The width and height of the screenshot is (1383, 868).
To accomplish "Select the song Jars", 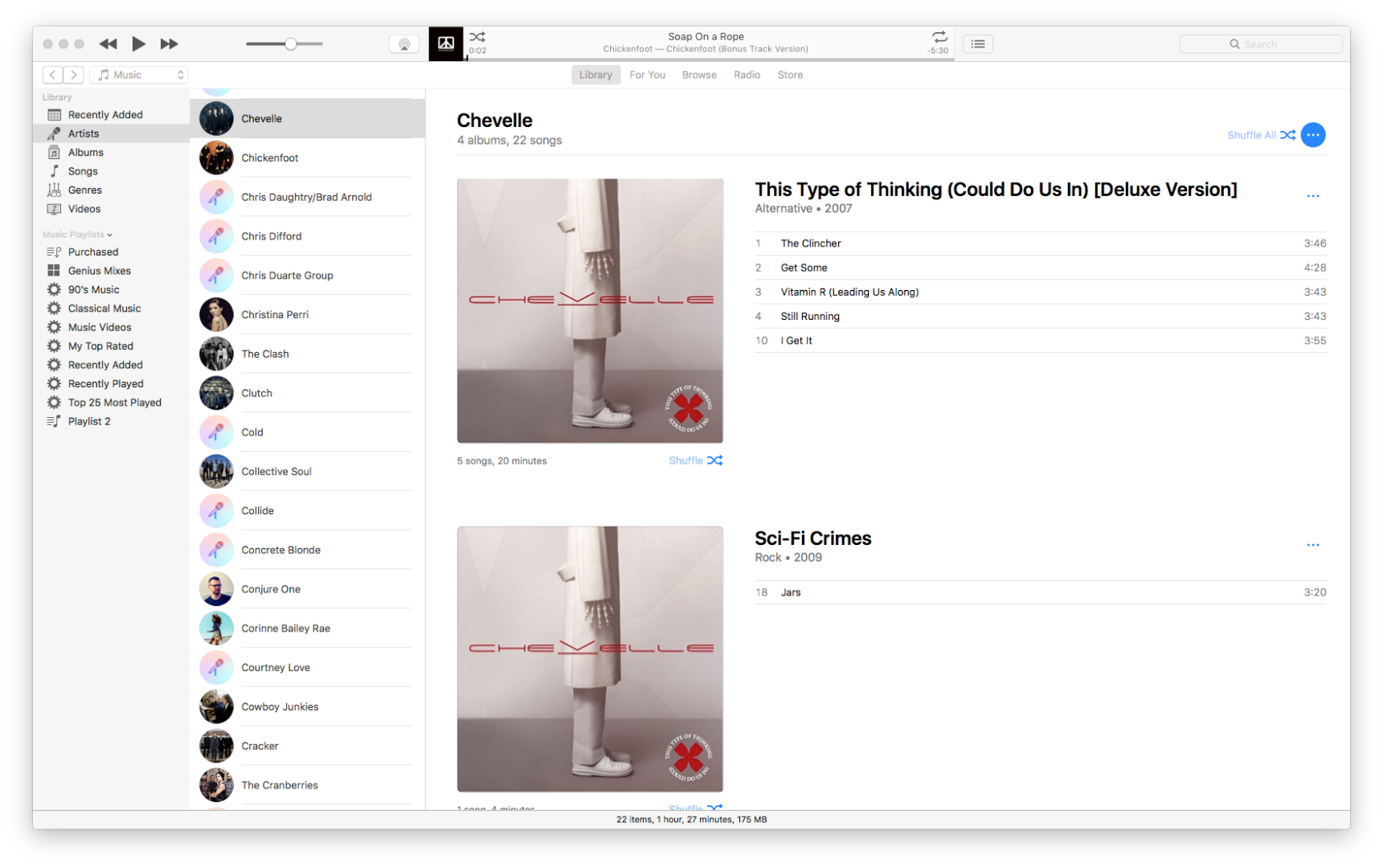I will (x=1040, y=592).
